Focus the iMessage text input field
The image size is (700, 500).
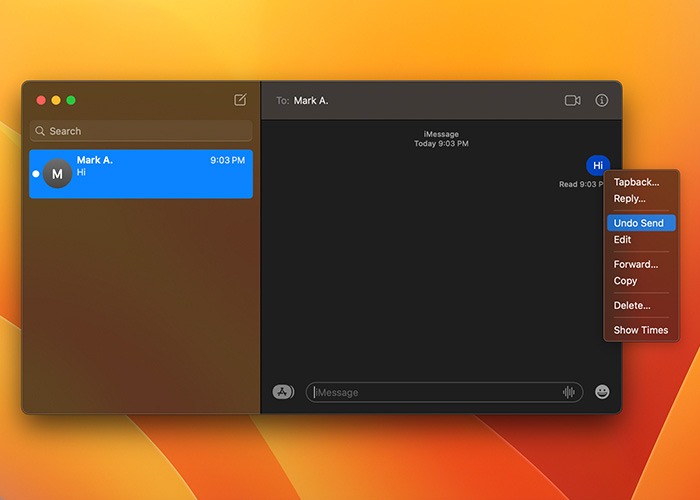(444, 392)
